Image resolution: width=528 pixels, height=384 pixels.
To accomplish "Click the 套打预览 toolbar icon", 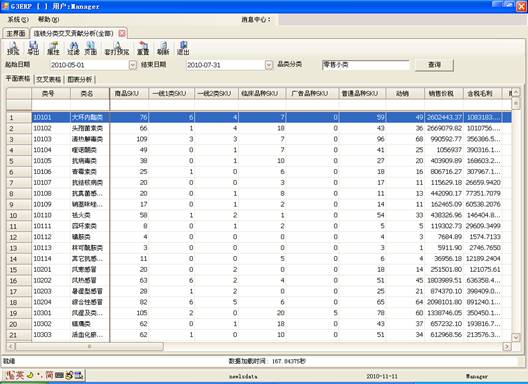I will point(117,48).
